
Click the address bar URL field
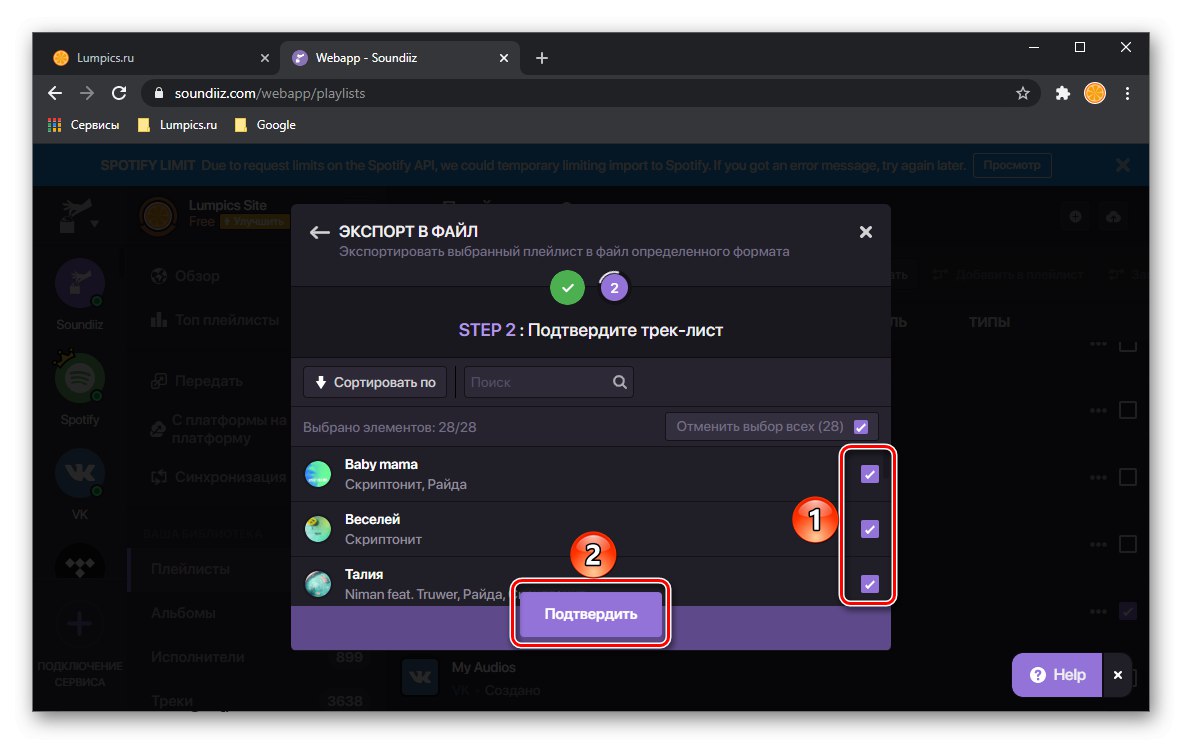coord(588,93)
